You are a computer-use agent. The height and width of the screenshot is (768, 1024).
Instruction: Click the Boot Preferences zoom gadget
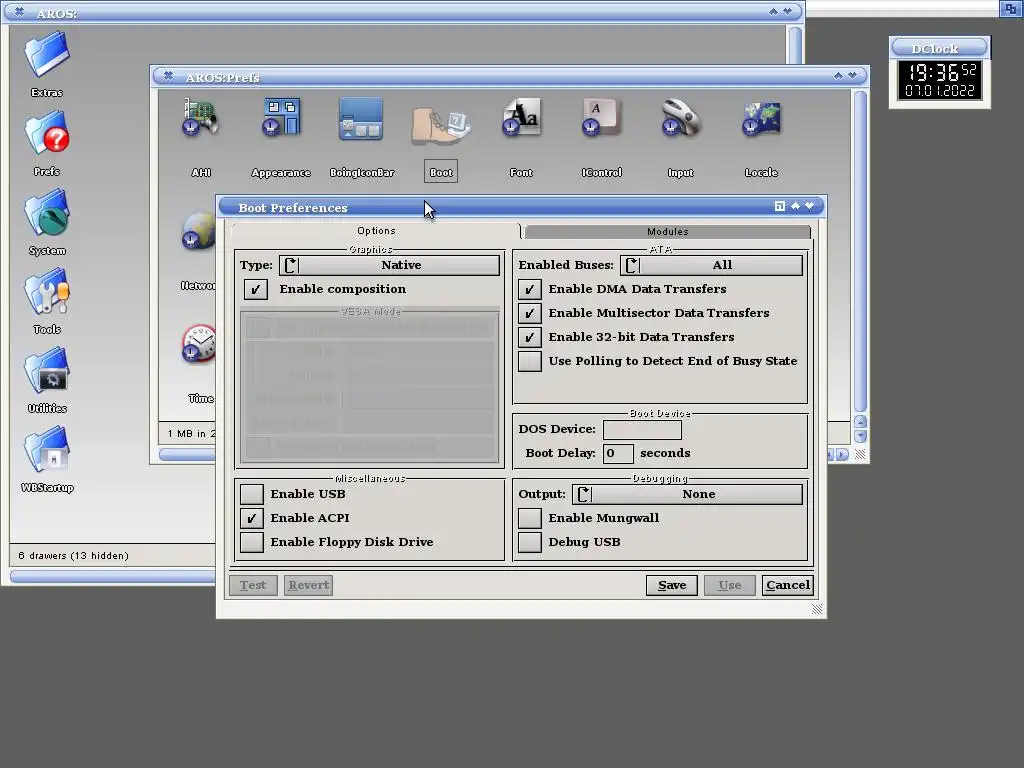click(x=779, y=206)
